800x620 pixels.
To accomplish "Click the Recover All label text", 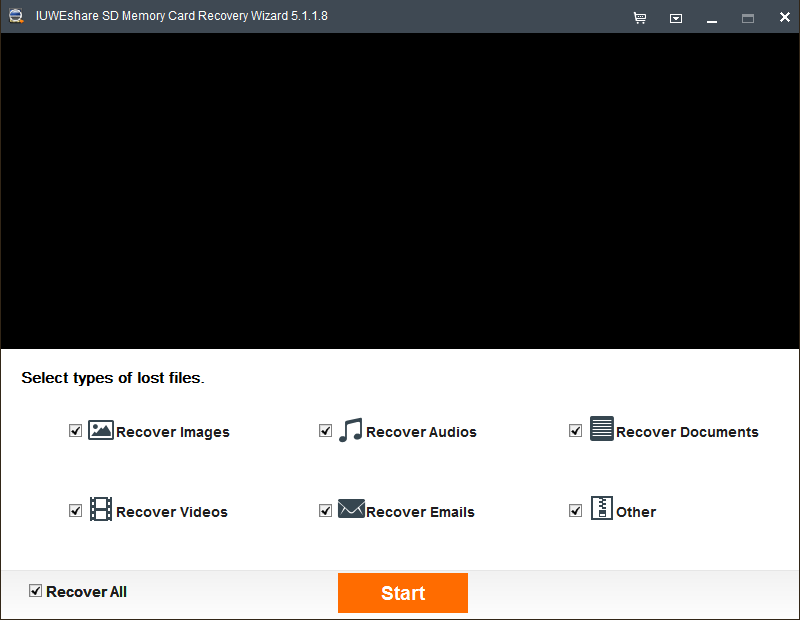I will tap(86, 591).
